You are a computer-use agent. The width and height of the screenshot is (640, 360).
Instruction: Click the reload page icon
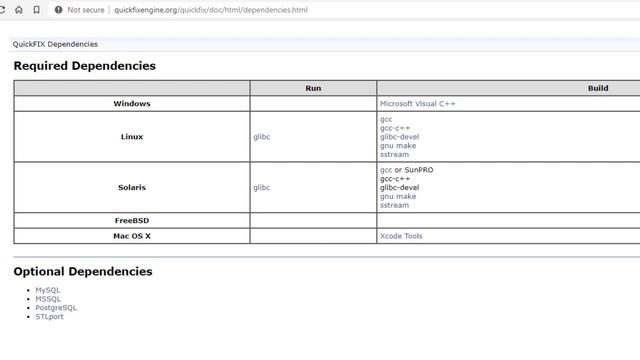pos(2,10)
